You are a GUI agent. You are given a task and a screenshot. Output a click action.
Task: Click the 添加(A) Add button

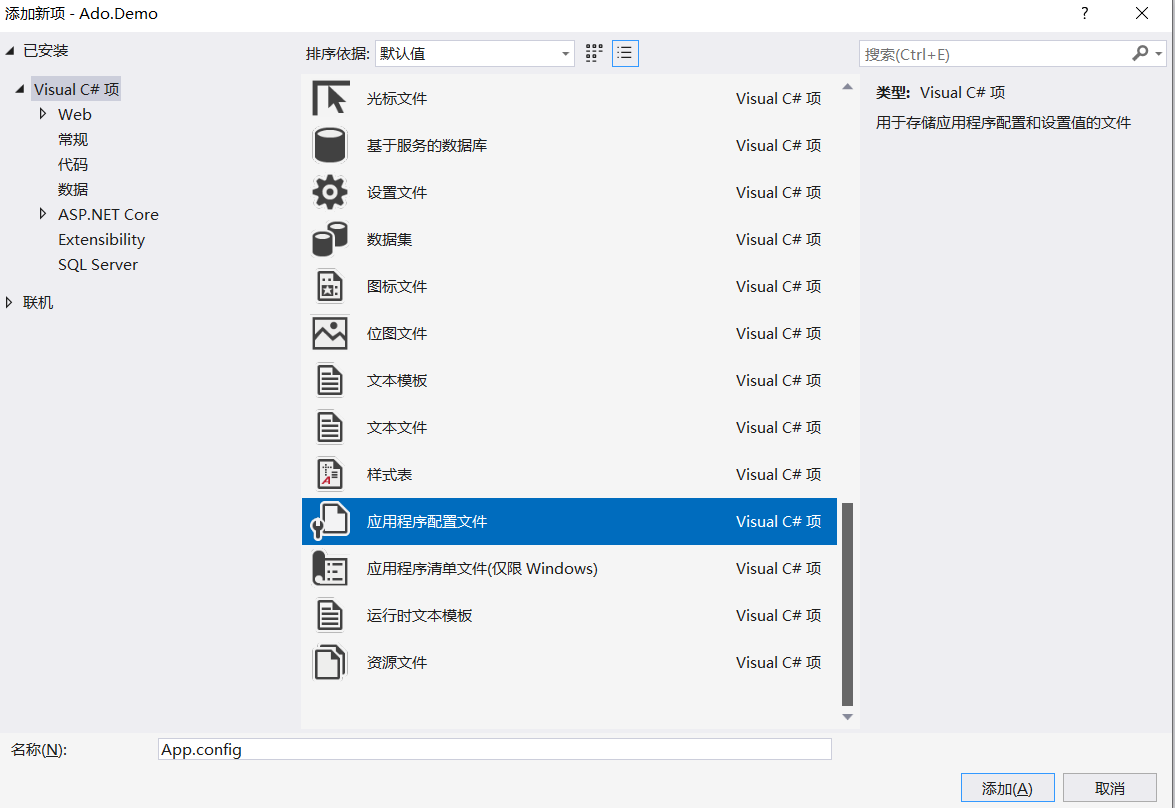click(1007, 788)
